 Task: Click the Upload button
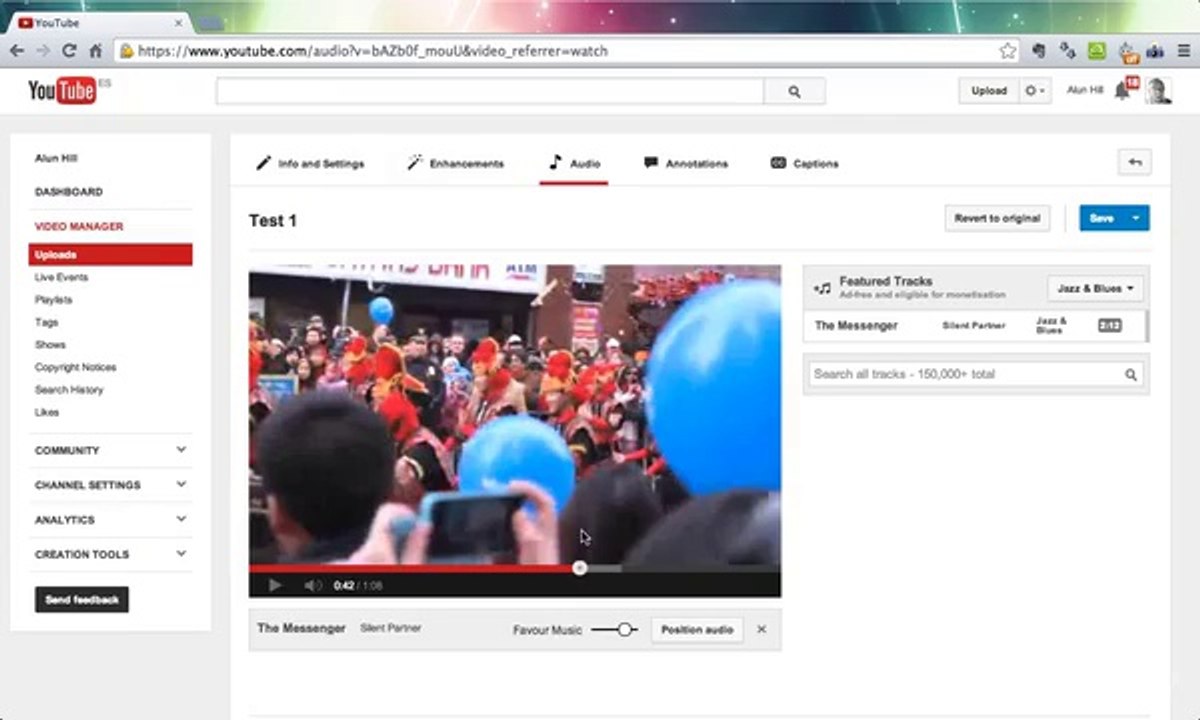tap(988, 90)
